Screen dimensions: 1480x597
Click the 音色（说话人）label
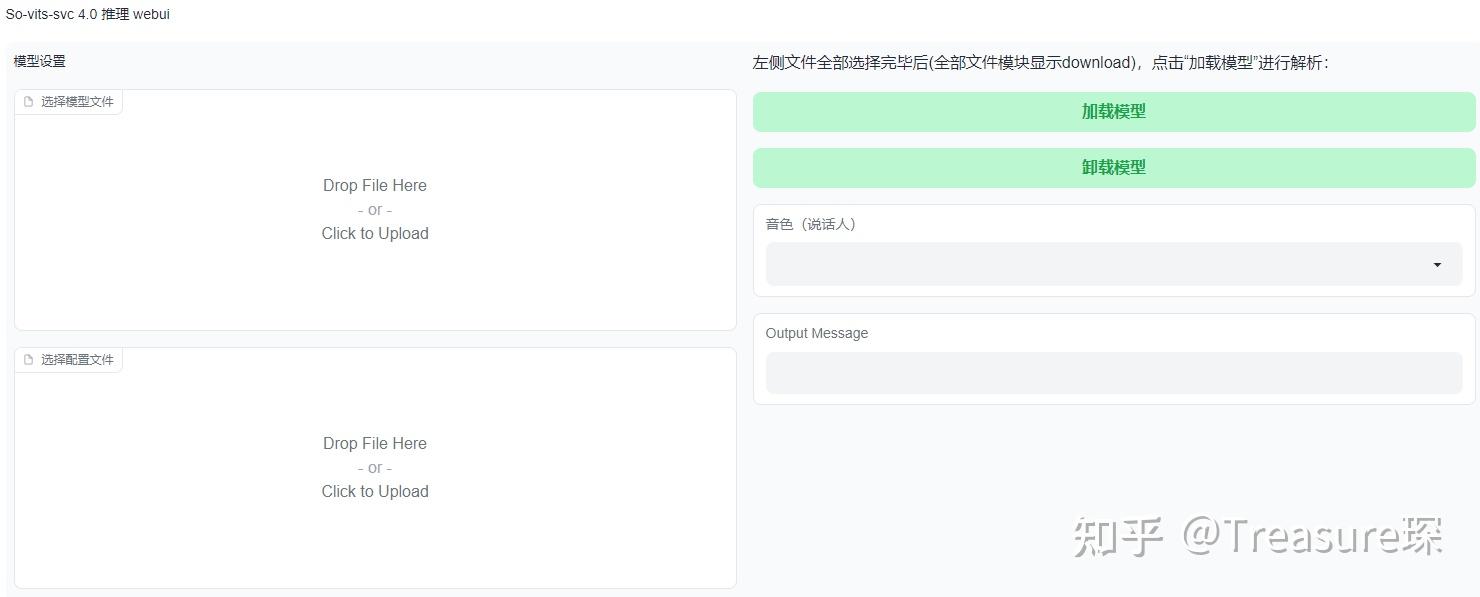[x=811, y=223]
